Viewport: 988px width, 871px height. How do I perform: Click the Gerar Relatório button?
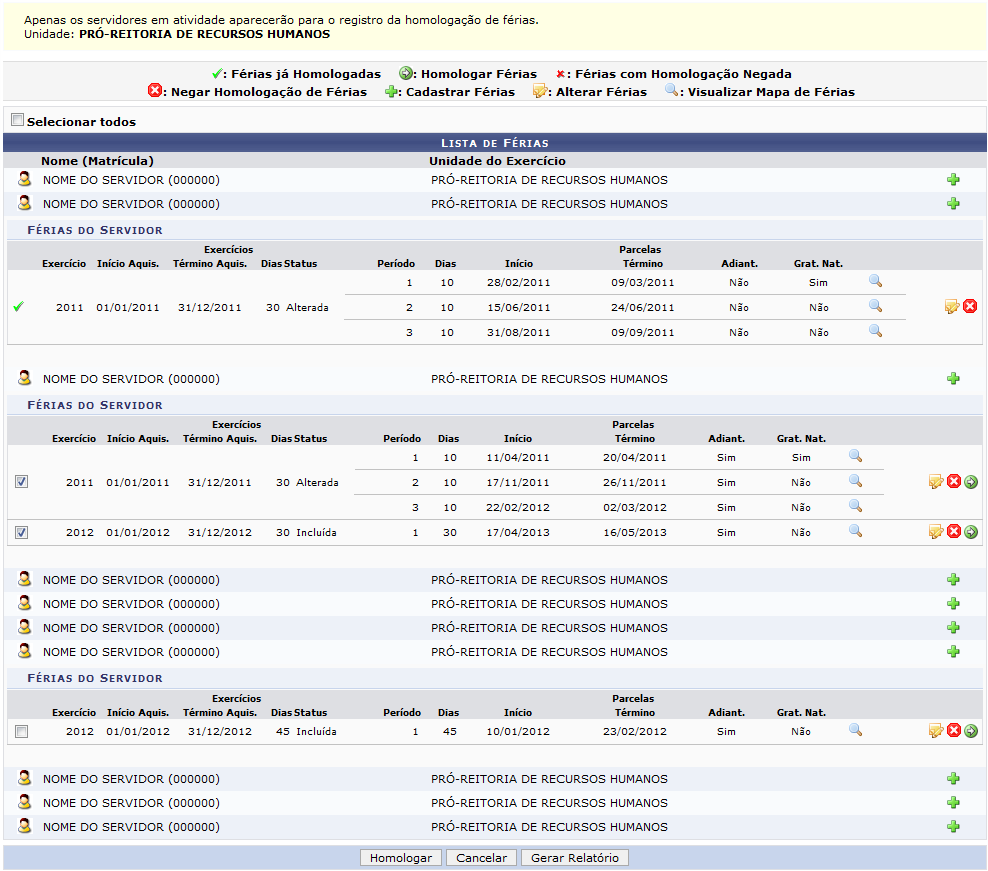[575, 858]
